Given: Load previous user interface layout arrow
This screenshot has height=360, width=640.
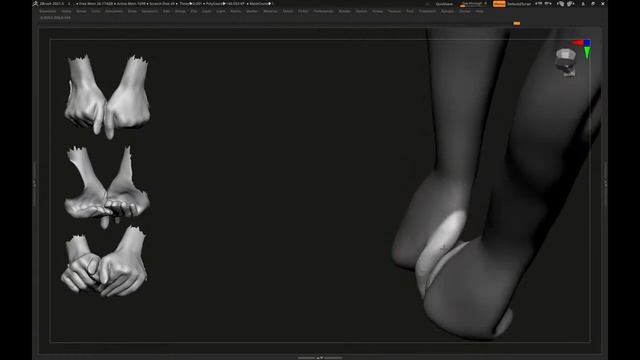Looking at the screenshot, I should (x=538, y=4).
